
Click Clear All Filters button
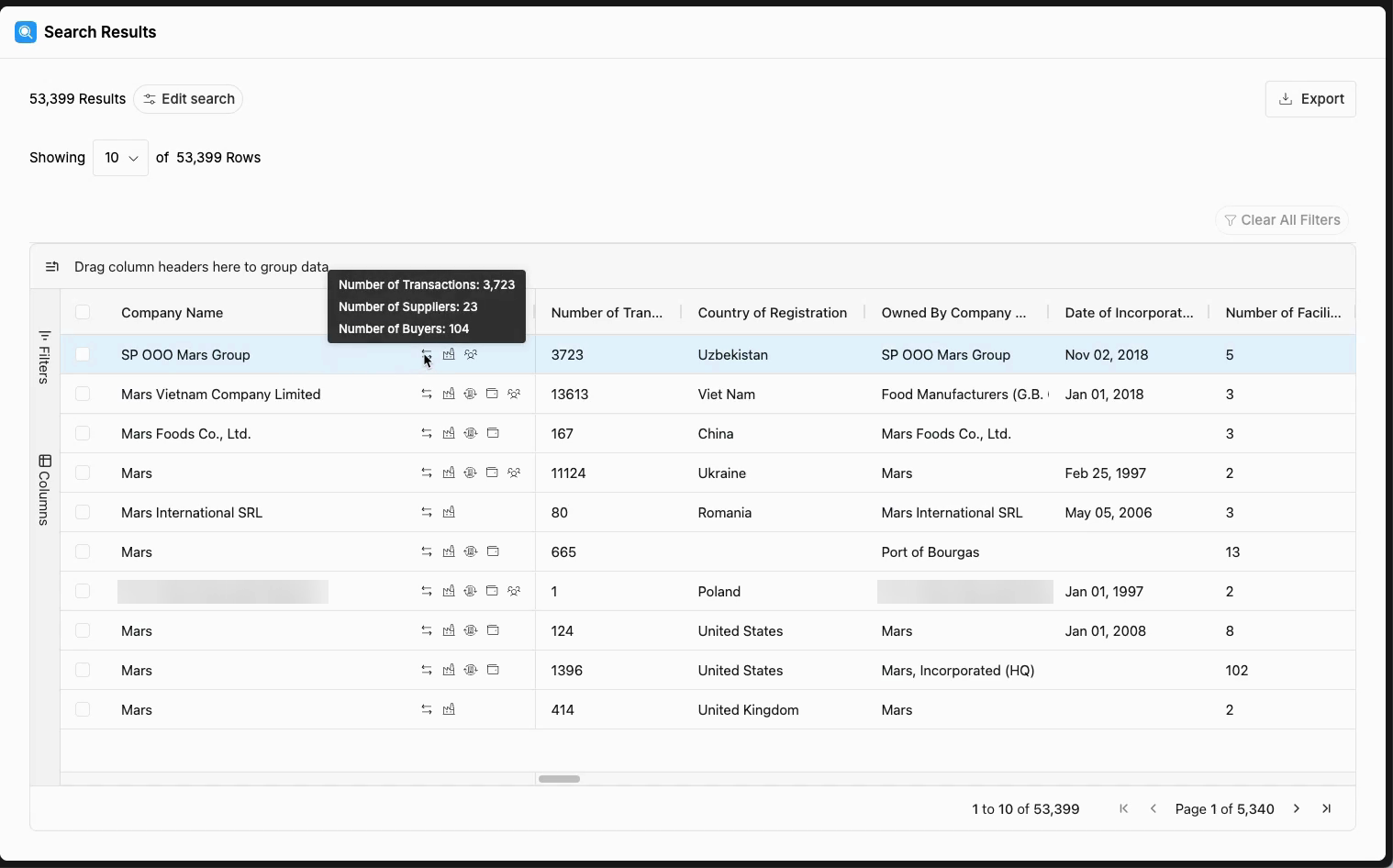pos(1282,220)
